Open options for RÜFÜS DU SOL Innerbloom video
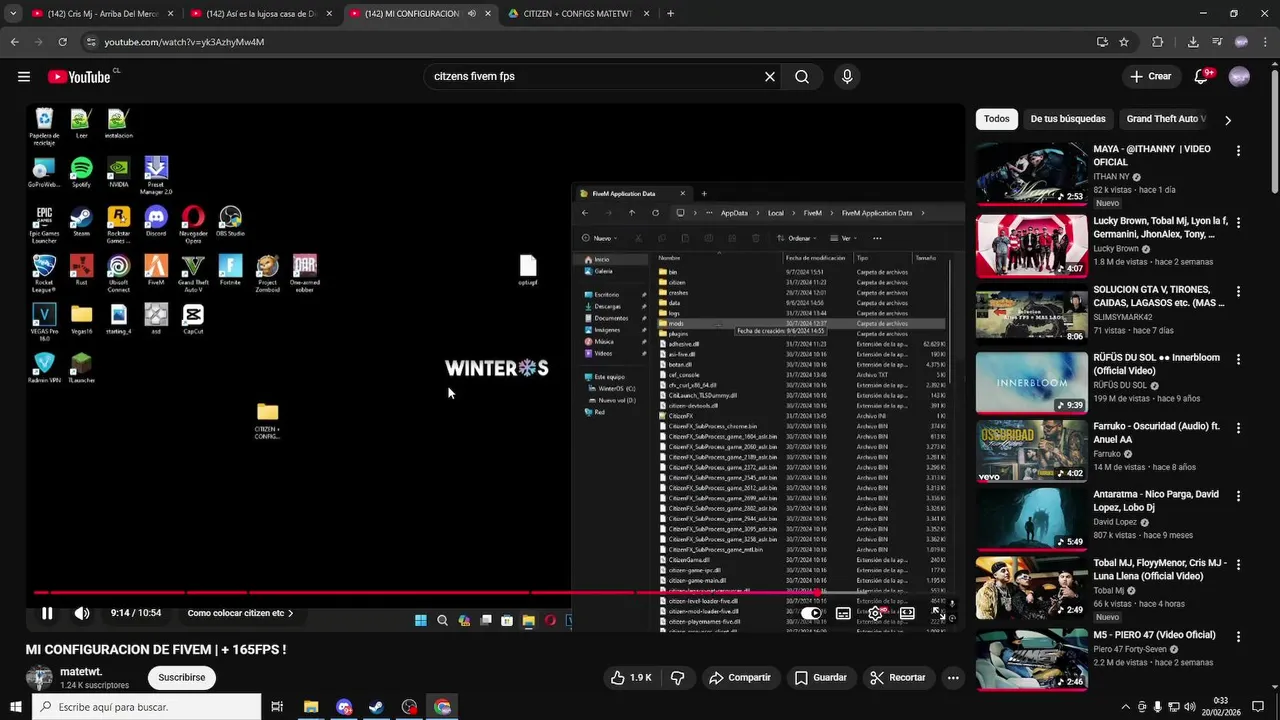Viewport: 1280px width, 720px height. coord(1238,359)
